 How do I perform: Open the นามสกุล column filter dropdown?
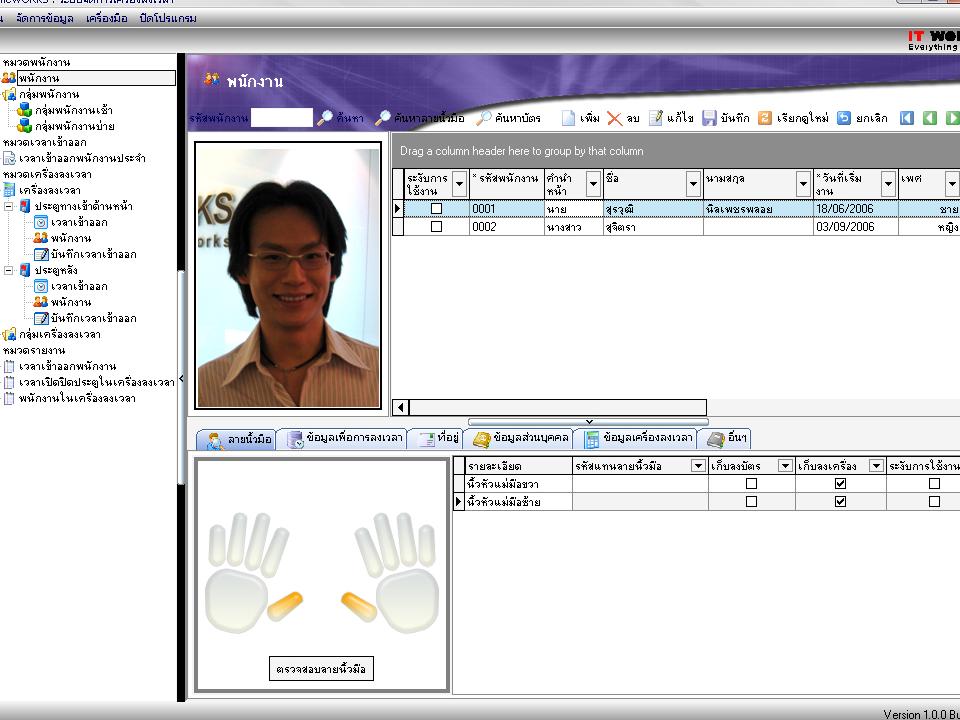point(803,184)
